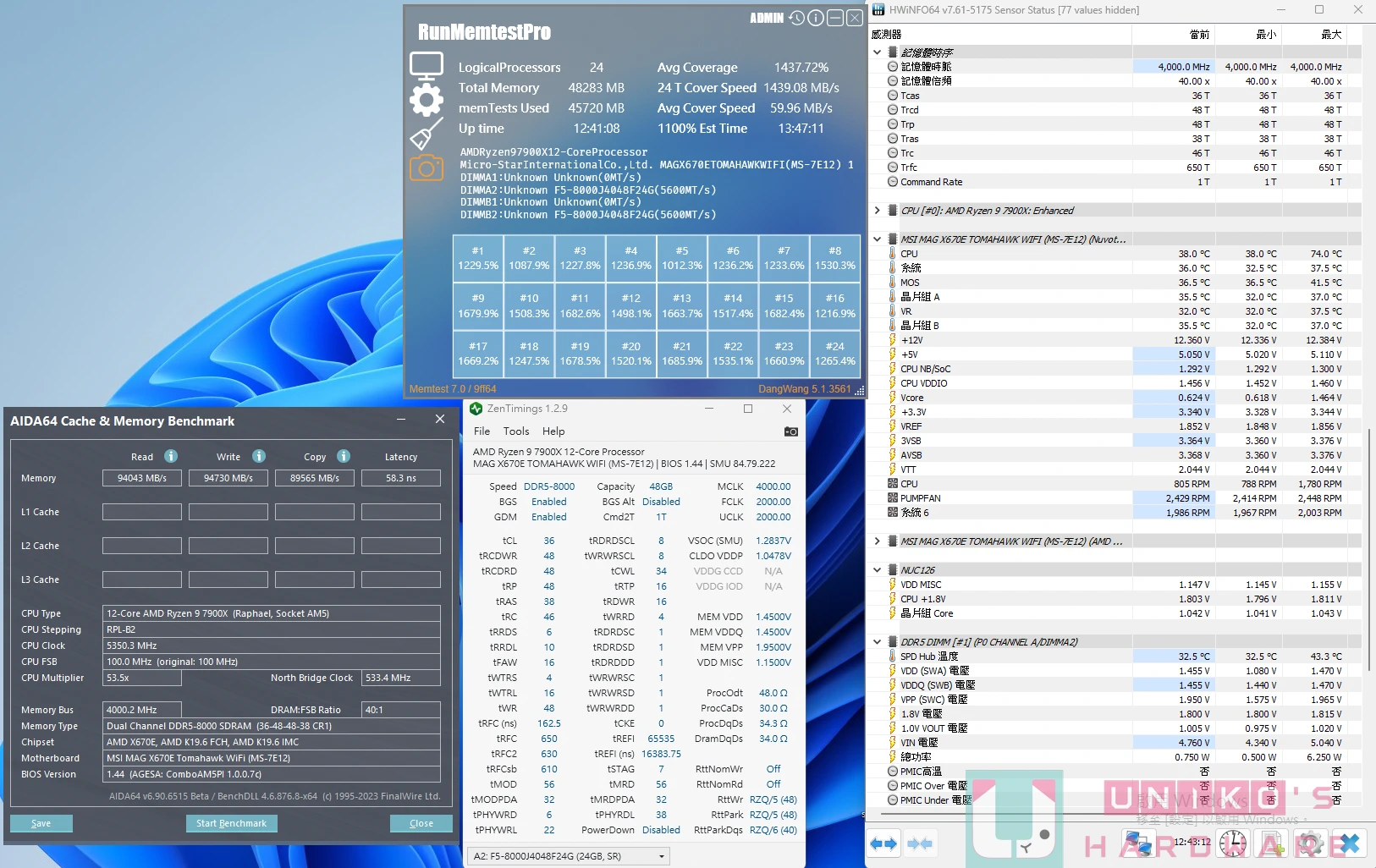Click HWiNFO collapse columns arrows icon
The height and width of the screenshot is (868, 1376).
click(x=920, y=843)
